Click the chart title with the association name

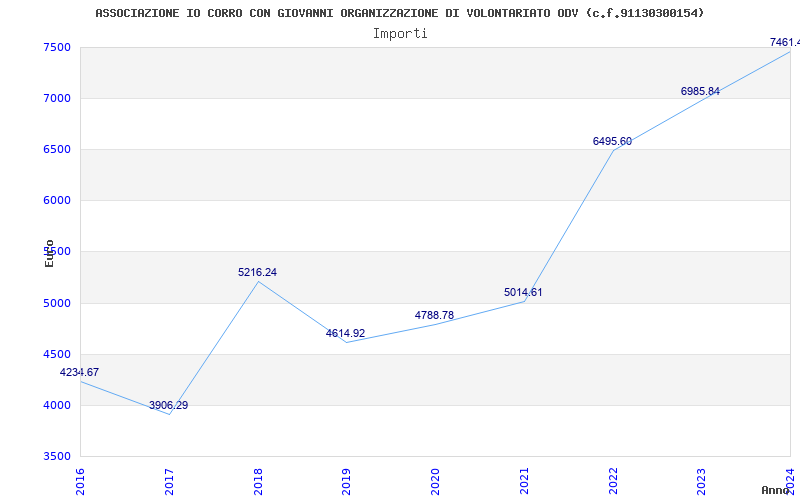399,13
